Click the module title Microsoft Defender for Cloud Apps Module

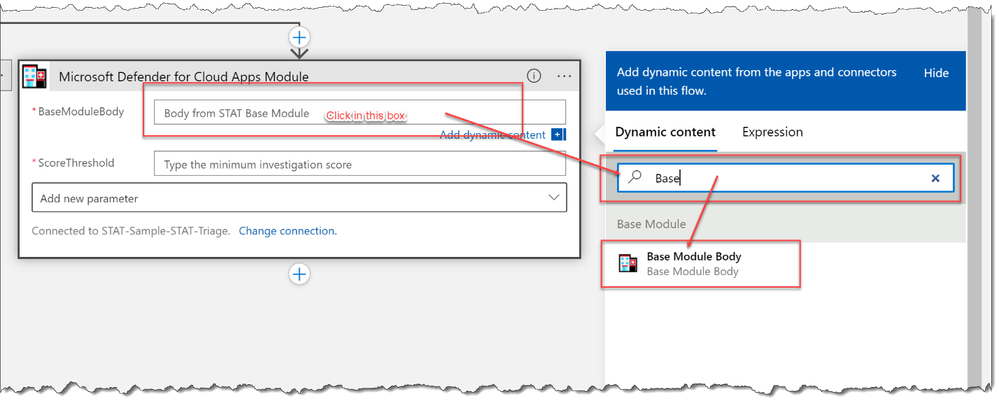pos(183,76)
